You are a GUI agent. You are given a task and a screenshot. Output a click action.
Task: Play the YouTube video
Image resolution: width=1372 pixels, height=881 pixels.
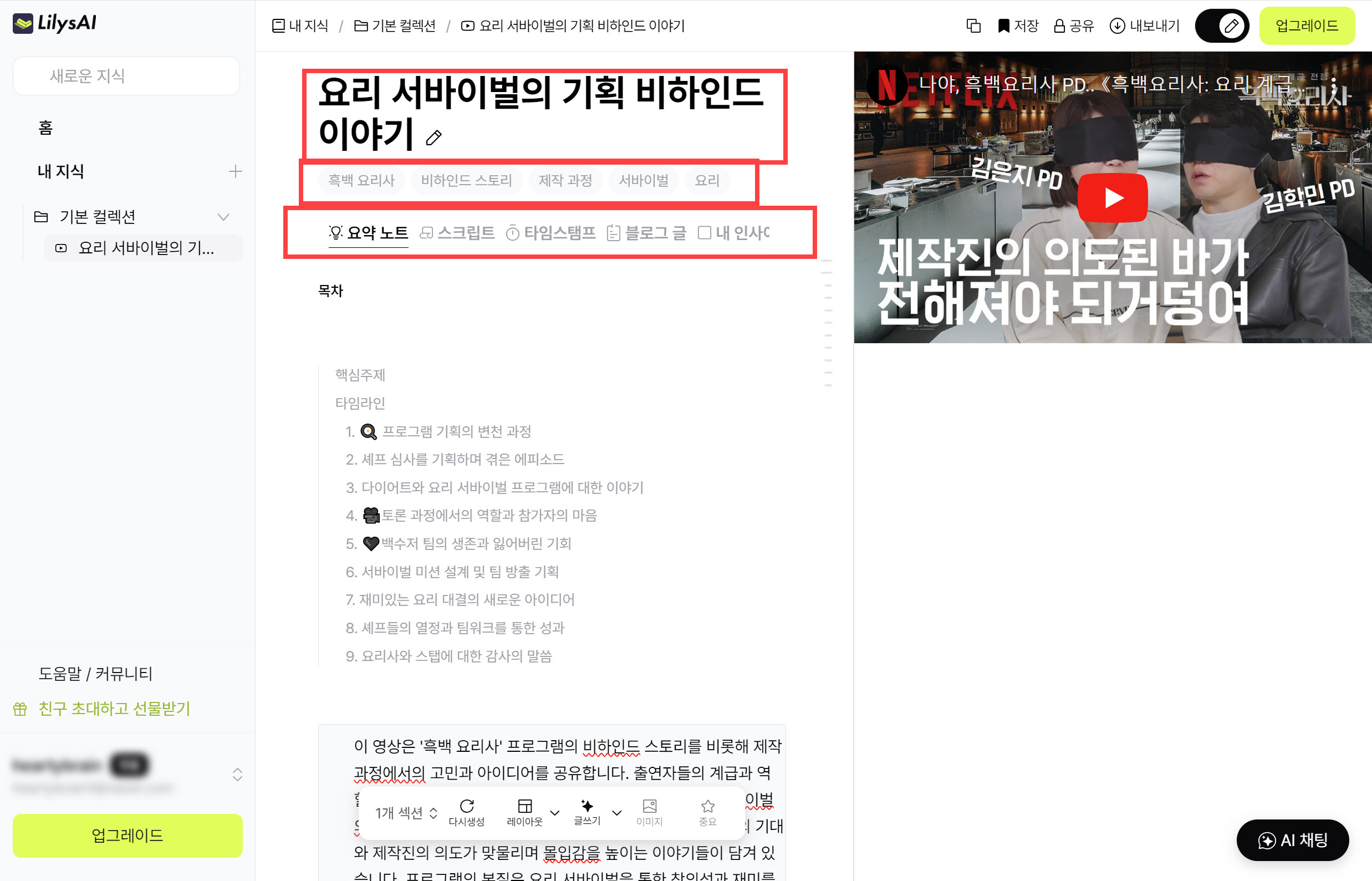coord(1113,198)
